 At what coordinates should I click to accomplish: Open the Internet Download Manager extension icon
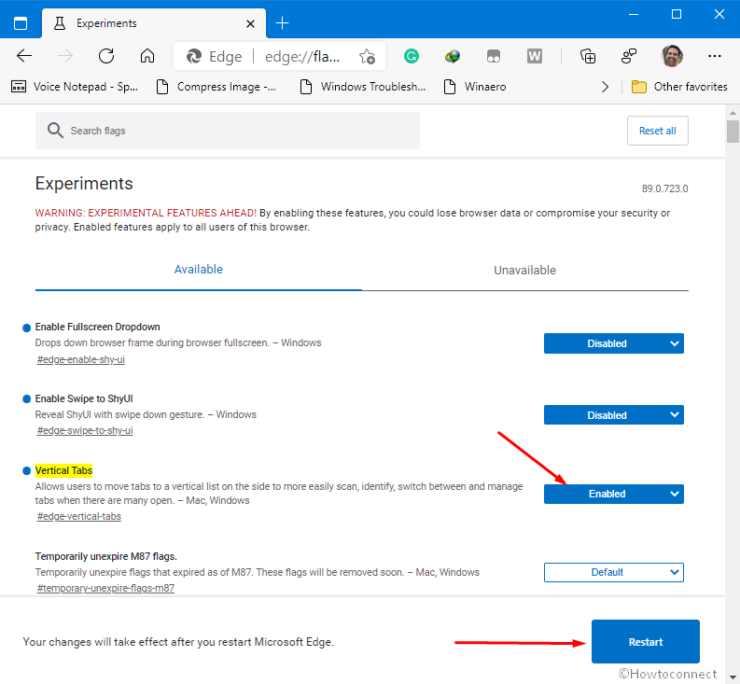pyautogui.click(x=452, y=57)
